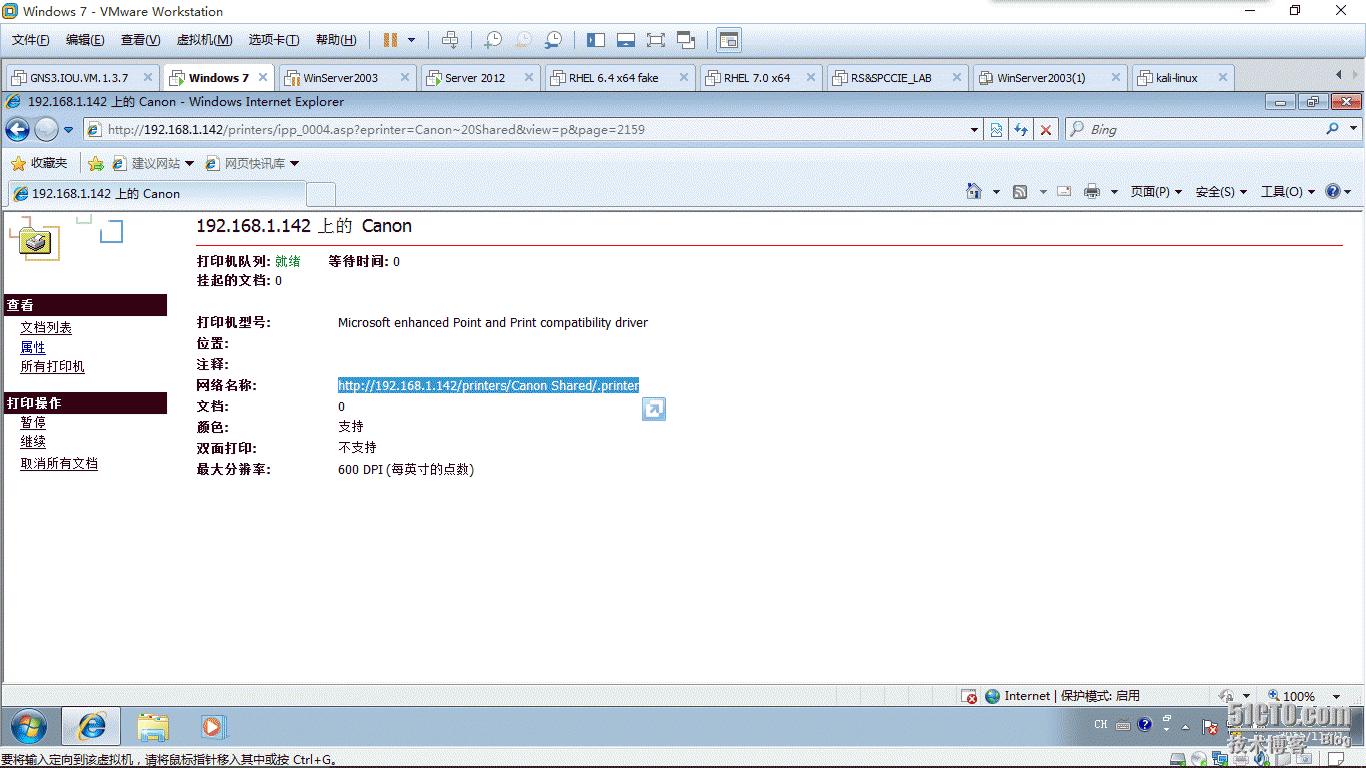Open the Windows Start menu
The width and height of the screenshot is (1366, 768).
point(29,726)
